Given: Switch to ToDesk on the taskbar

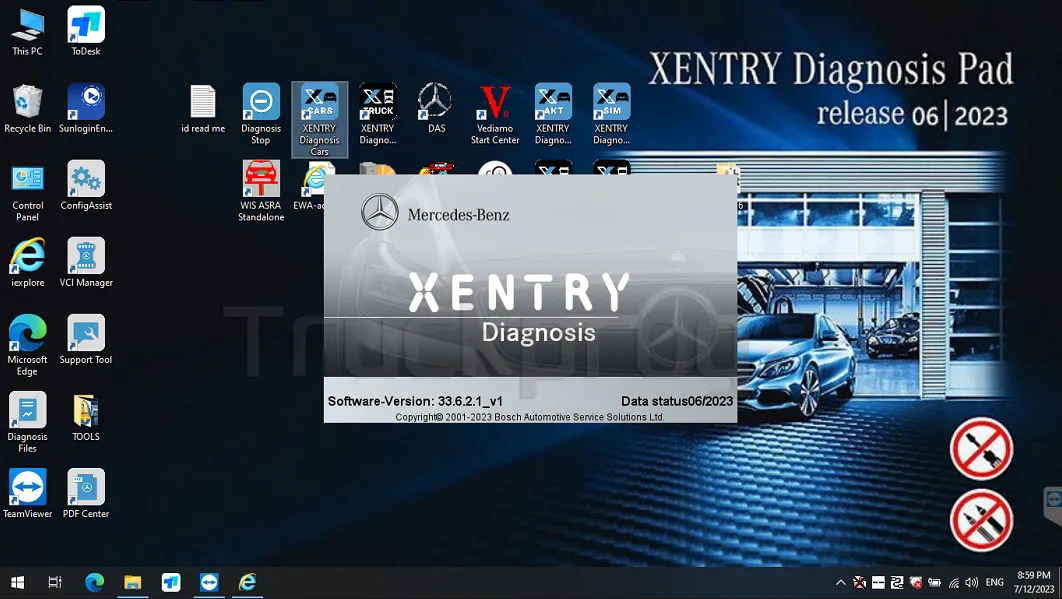Looking at the screenshot, I should click(x=171, y=582).
